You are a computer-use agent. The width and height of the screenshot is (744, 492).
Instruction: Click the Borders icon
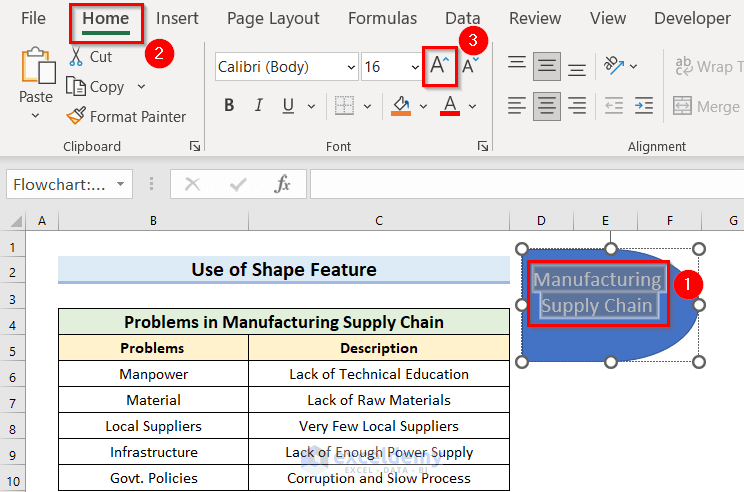tap(344, 106)
